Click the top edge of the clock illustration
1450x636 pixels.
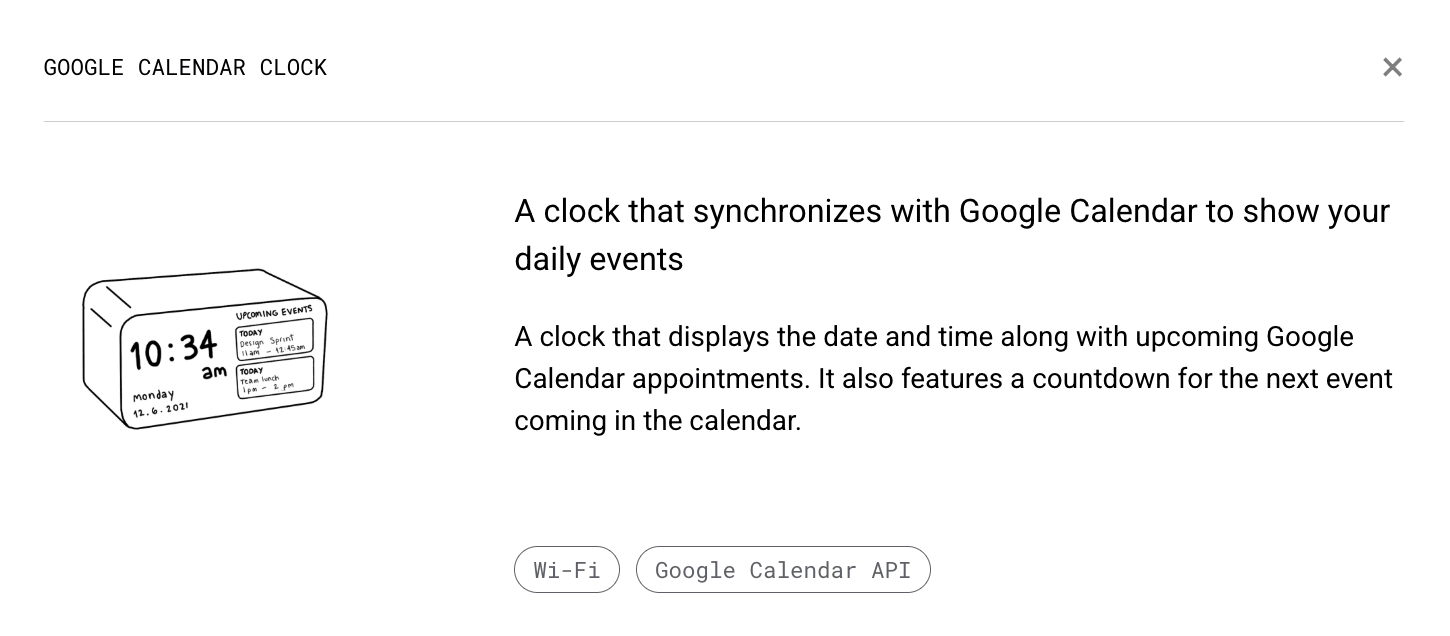(200, 277)
